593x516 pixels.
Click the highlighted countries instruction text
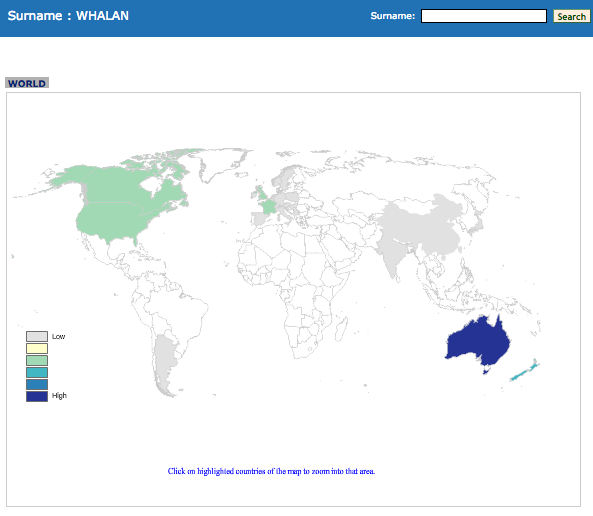pyautogui.click(x=271, y=471)
